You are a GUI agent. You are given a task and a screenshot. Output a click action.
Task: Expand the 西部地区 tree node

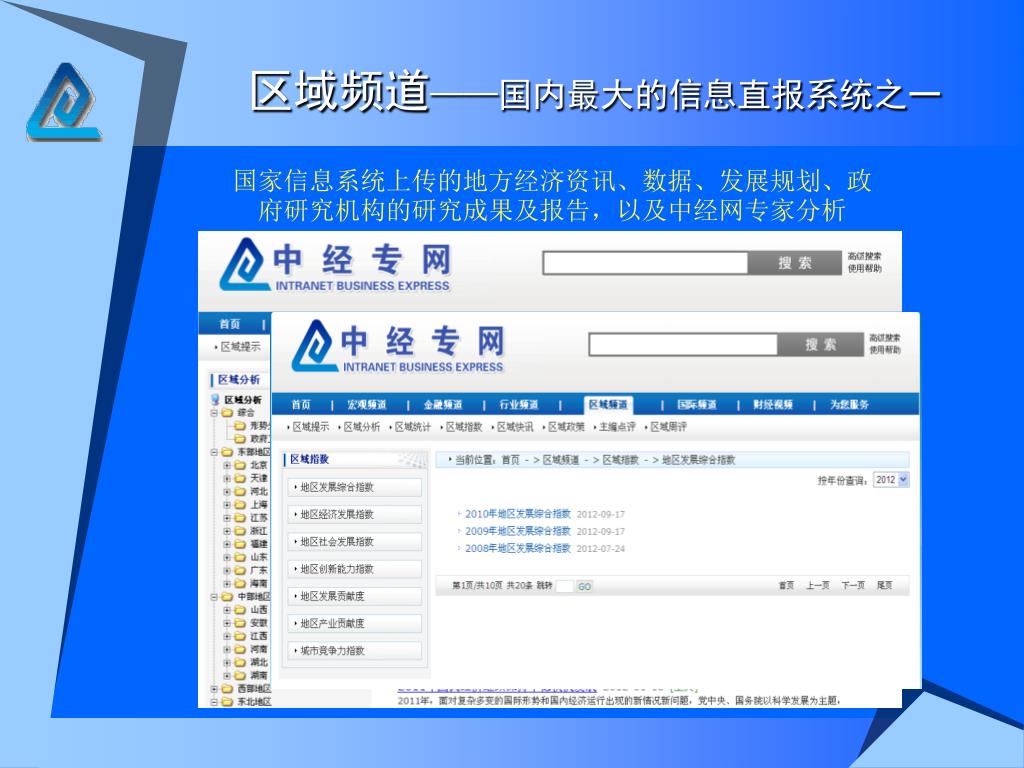[214, 688]
